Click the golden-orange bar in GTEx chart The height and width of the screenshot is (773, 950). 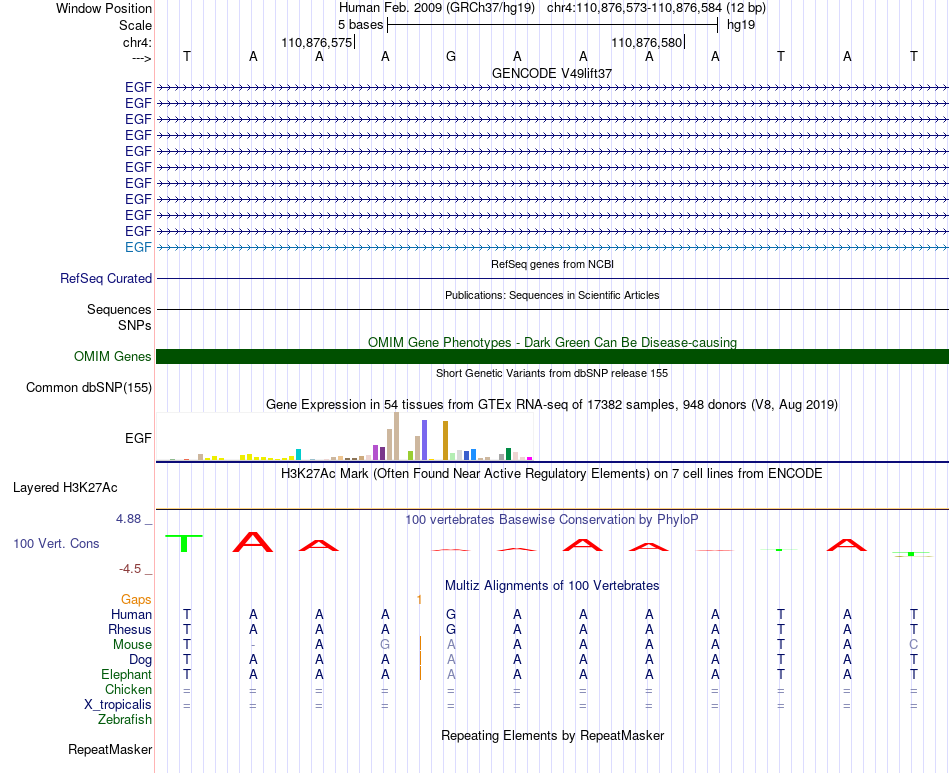pyautogui.click(x=445, y=440)
